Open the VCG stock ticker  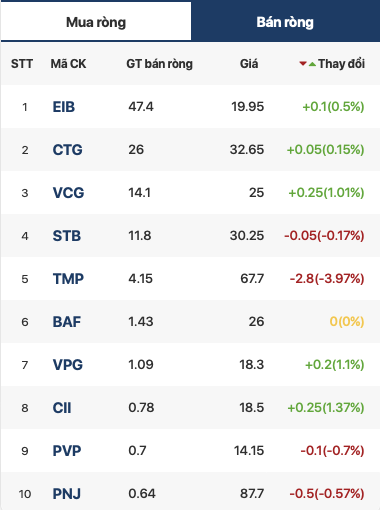[68, 193]
